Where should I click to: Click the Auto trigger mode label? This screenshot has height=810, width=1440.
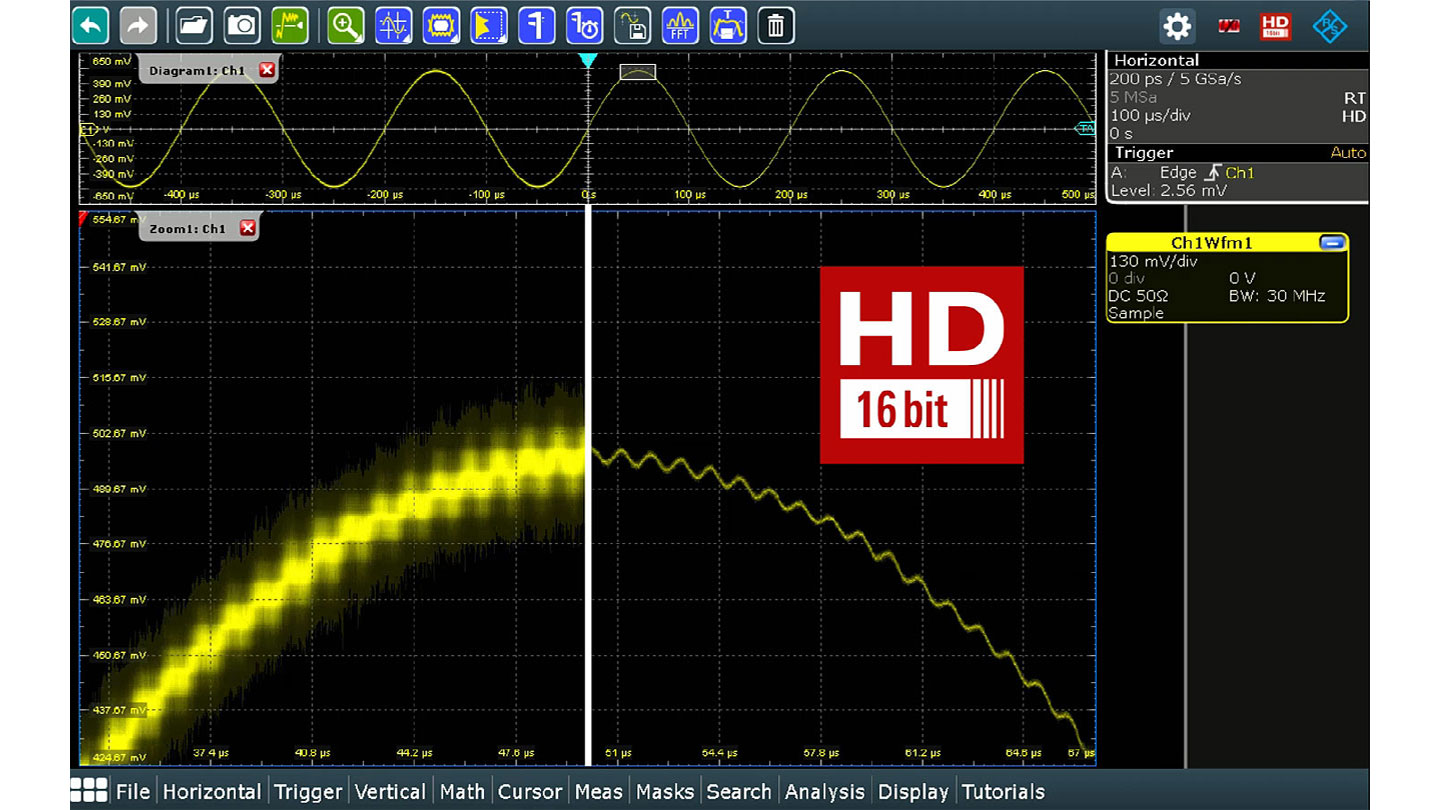(1347, 153)
